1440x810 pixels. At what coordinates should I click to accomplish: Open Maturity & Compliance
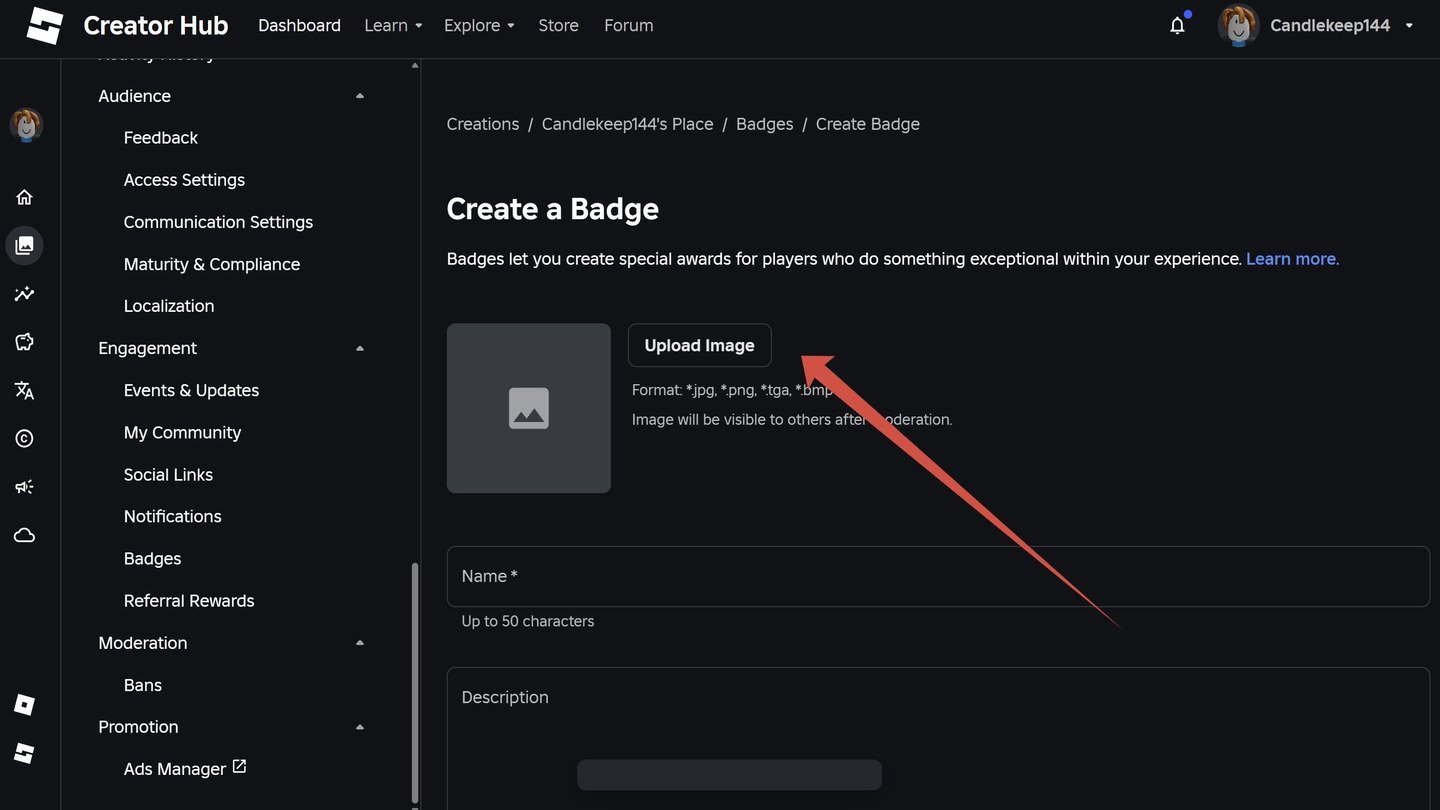click(212, 264)
